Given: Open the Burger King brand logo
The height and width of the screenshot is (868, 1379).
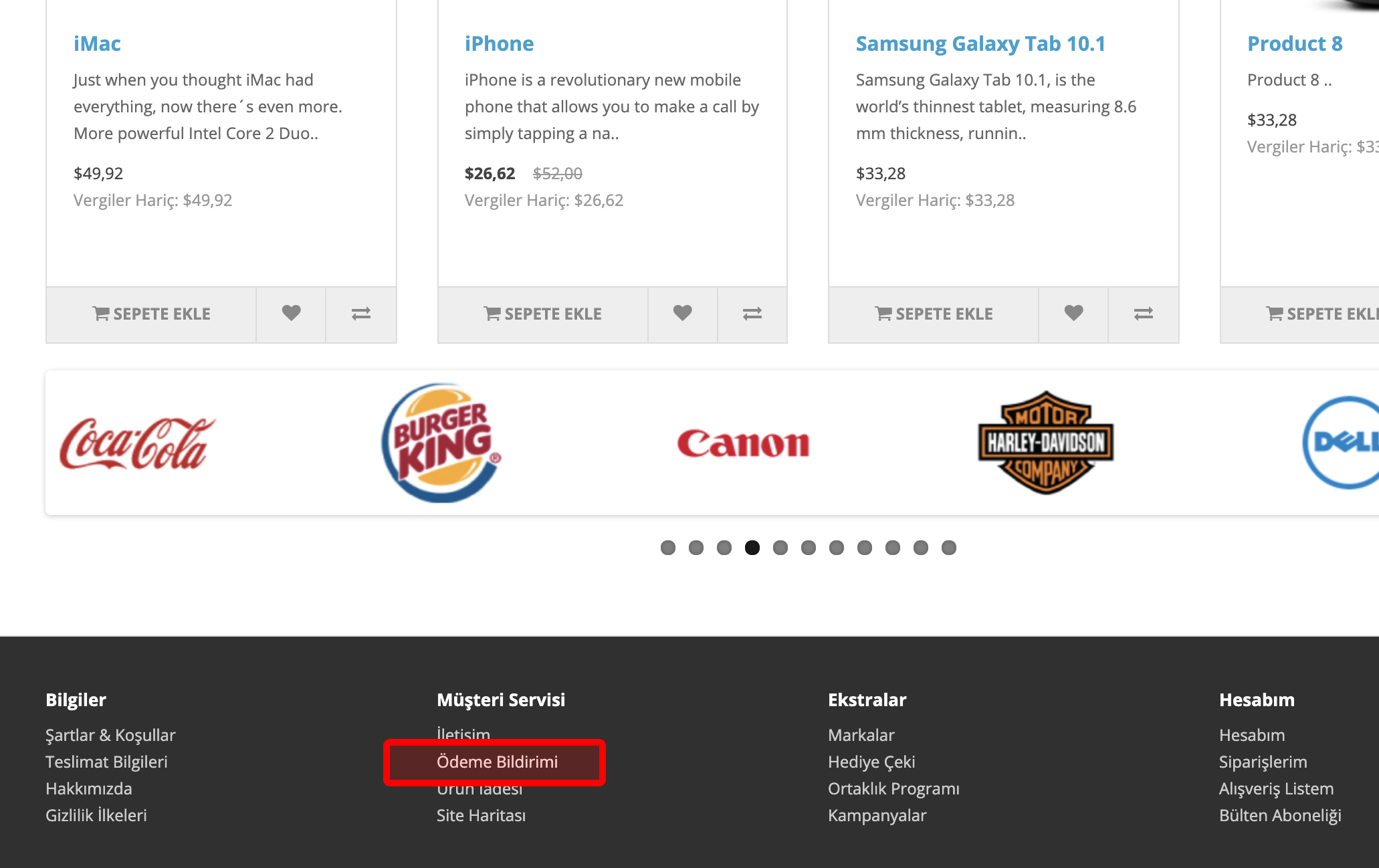Looking at the screenshot, I should [441, 443].
